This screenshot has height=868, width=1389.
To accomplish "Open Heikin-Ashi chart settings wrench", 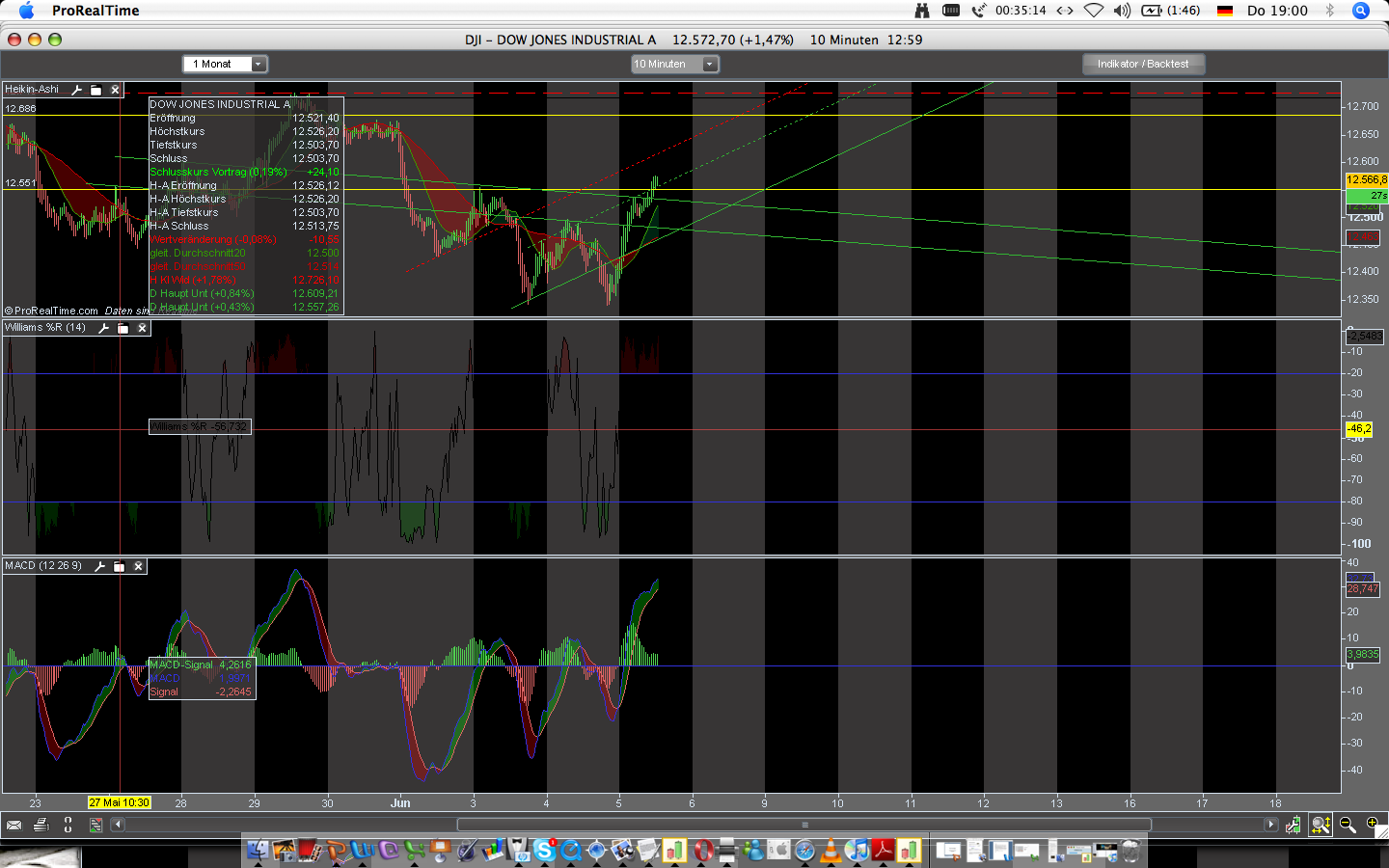I will pyautogui.click(x=77, y=90).
